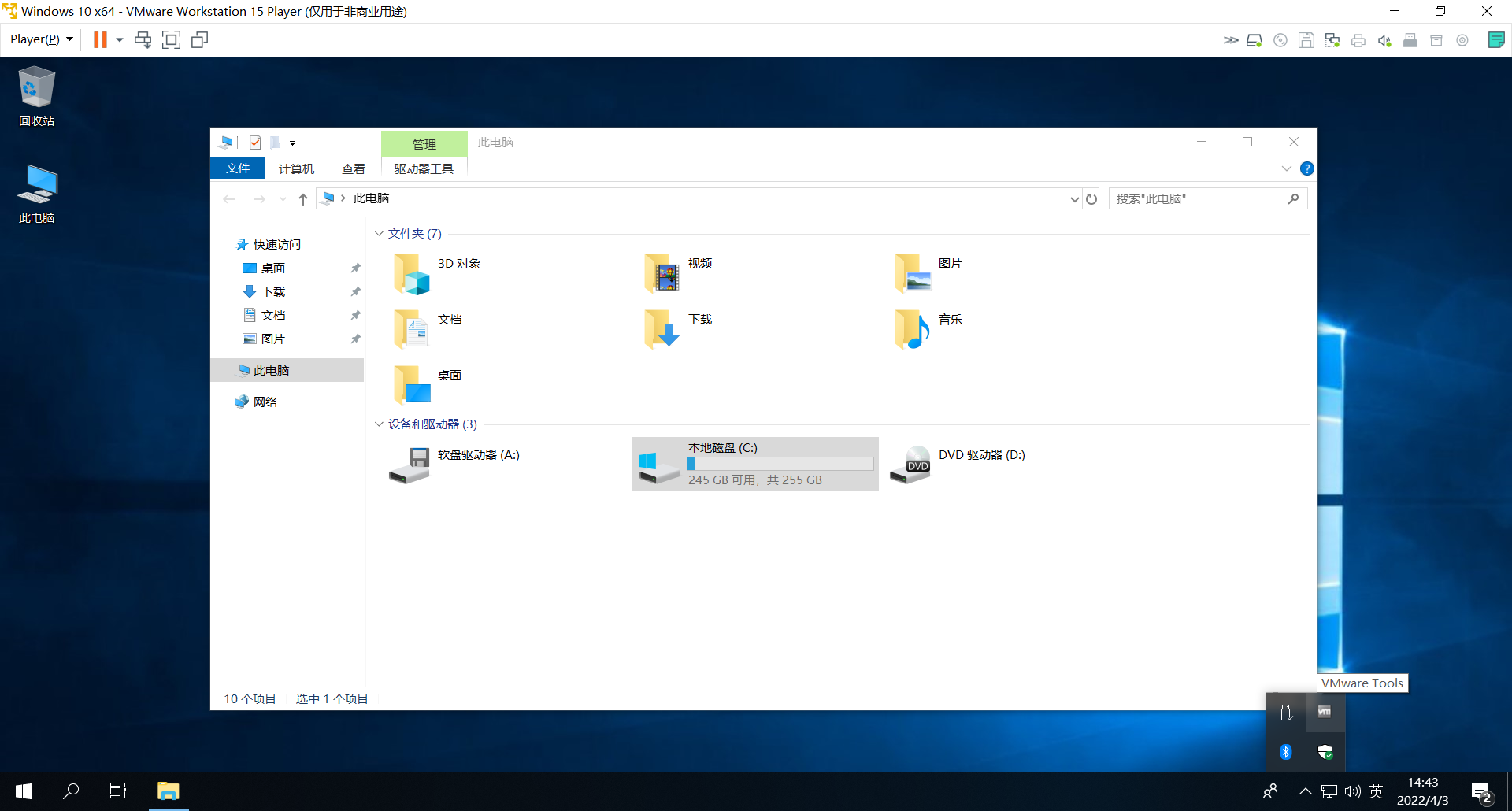The image size is (1512, 811).
Task: Send Ctrl+Alt+Del to virtual machine
Action: [x=143, y=39]
